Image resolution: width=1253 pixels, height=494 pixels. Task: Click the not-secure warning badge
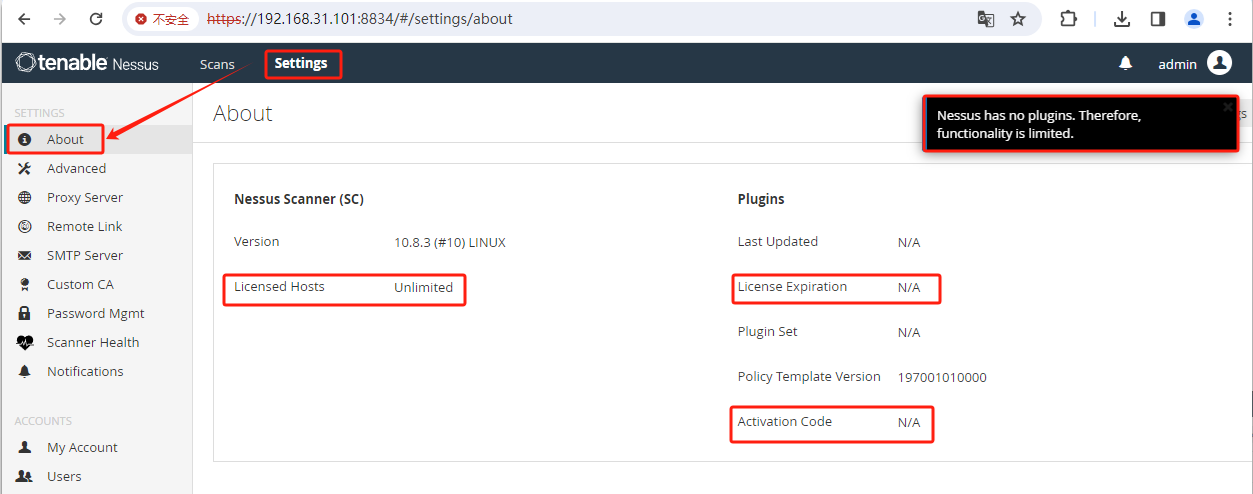(163, 19)
